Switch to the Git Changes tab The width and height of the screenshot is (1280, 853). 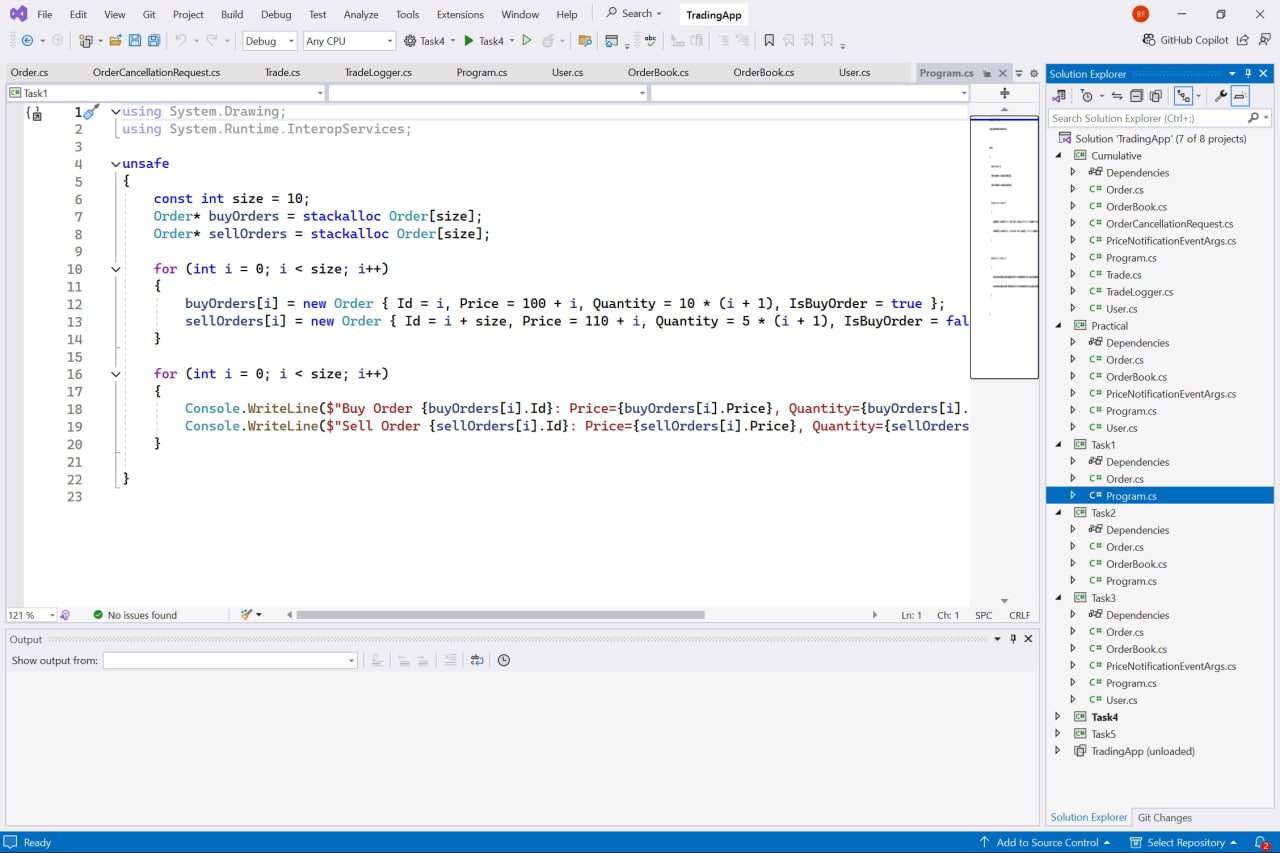click(1164, 817)
